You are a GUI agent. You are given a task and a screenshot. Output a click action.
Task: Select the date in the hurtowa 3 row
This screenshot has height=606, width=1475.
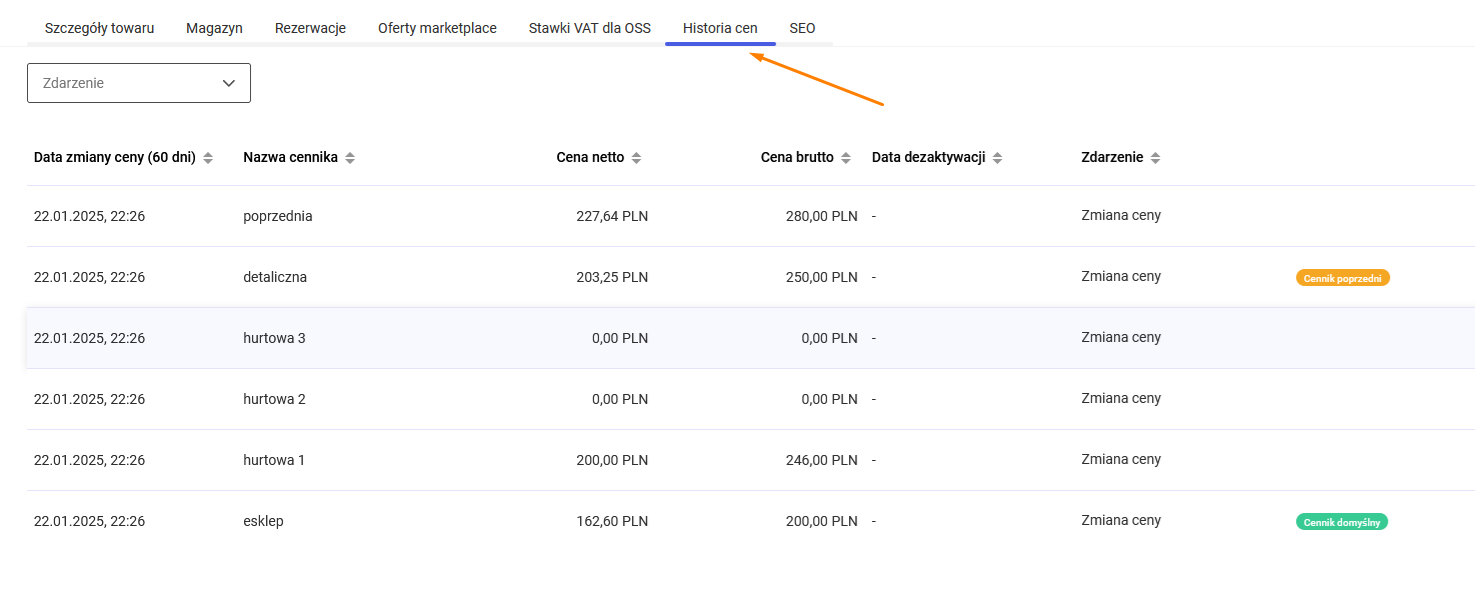tap(90, 338)
